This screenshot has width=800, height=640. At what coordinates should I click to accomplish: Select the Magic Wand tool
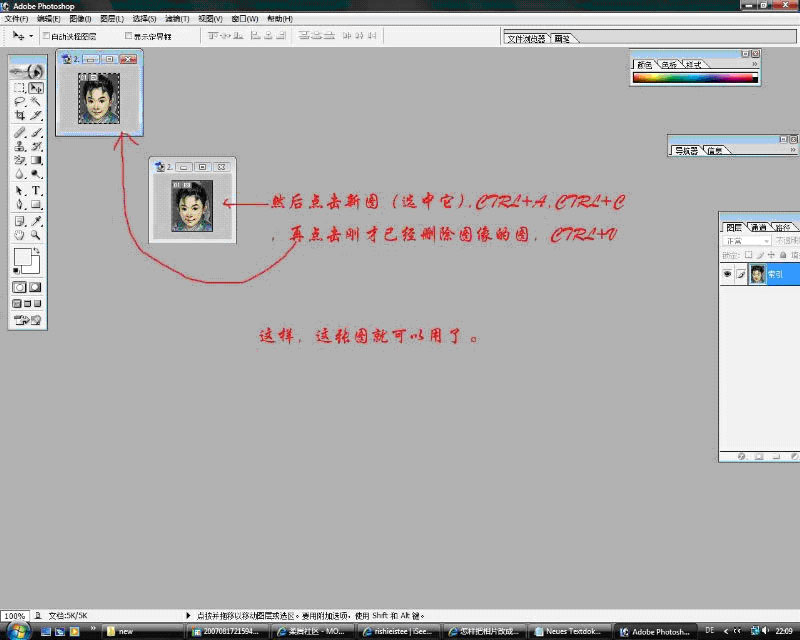(x=36, y=101)
